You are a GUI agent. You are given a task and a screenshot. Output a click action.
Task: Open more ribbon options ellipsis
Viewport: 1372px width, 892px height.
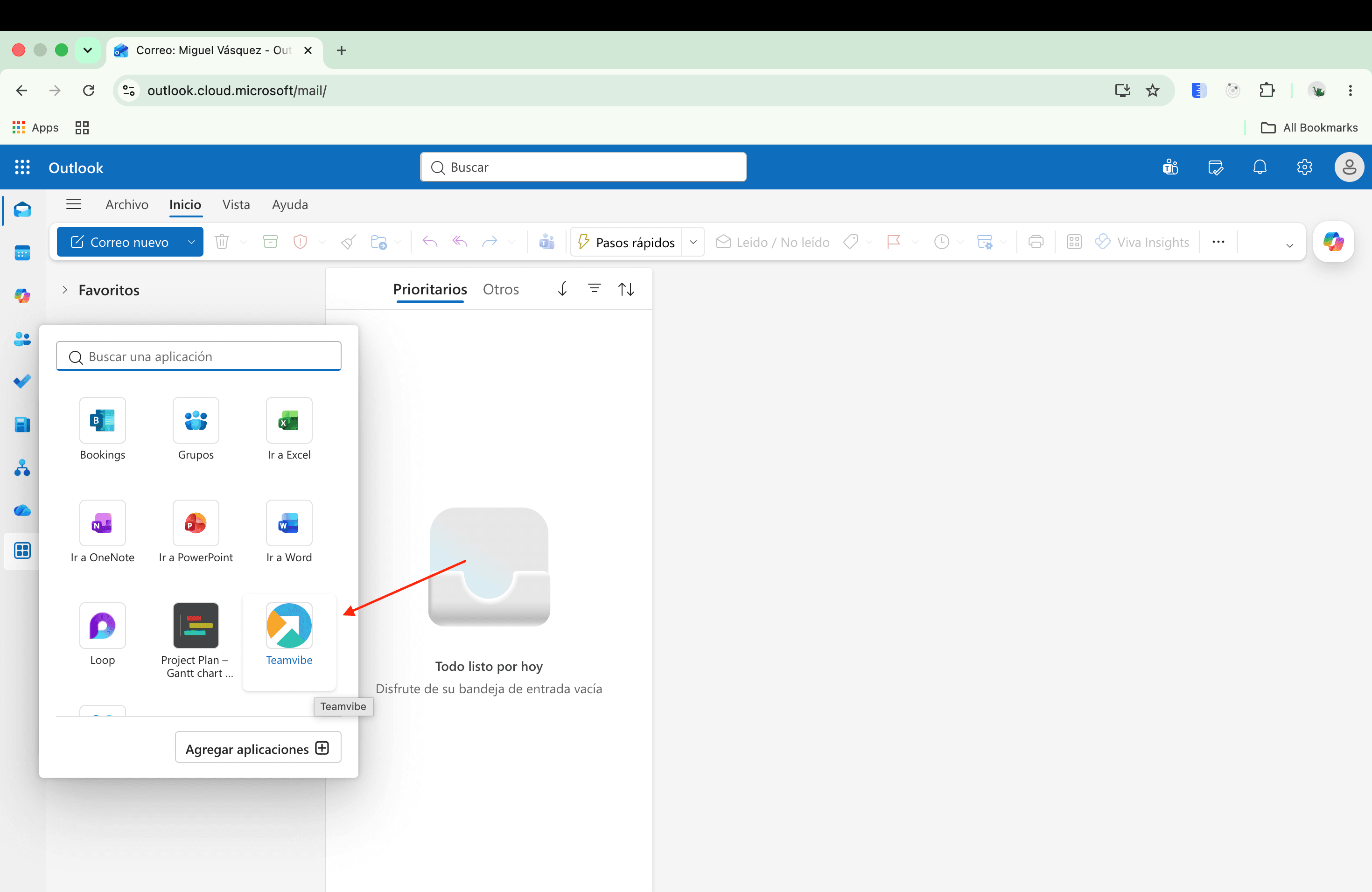point(1218,242)
